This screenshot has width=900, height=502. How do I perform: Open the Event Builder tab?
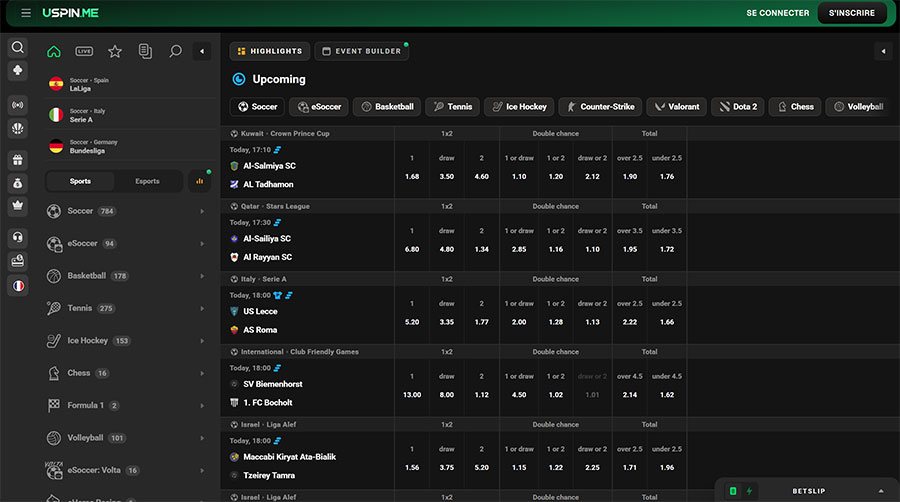click(361, 51)
